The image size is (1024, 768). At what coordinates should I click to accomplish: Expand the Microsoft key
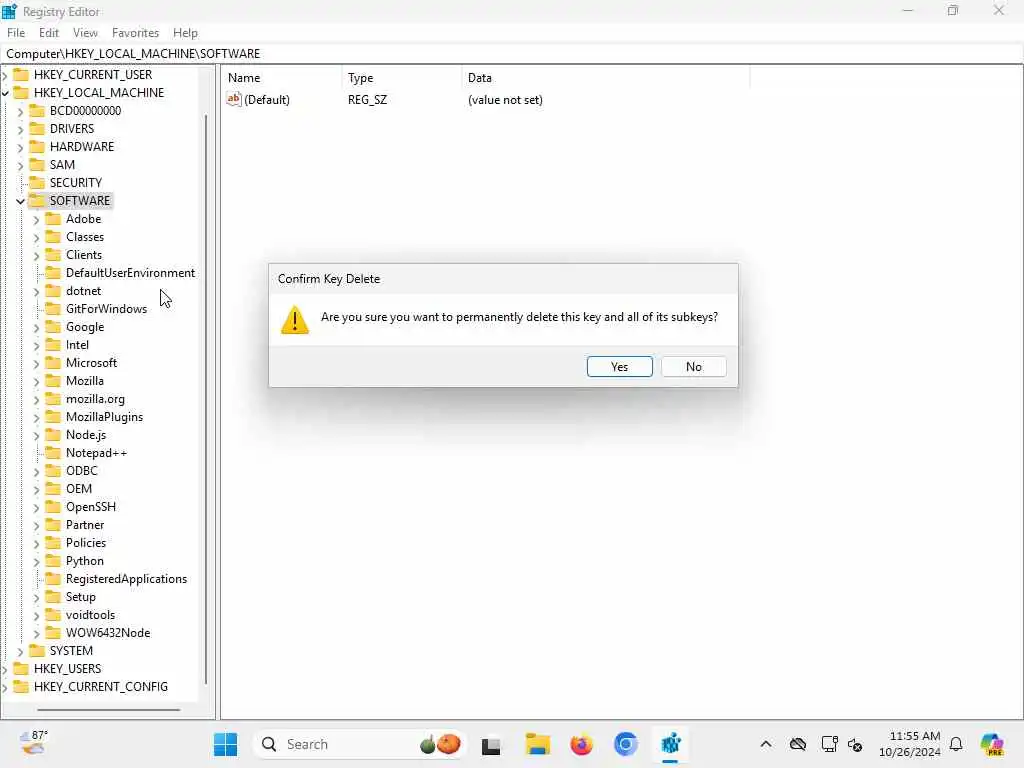37,364
